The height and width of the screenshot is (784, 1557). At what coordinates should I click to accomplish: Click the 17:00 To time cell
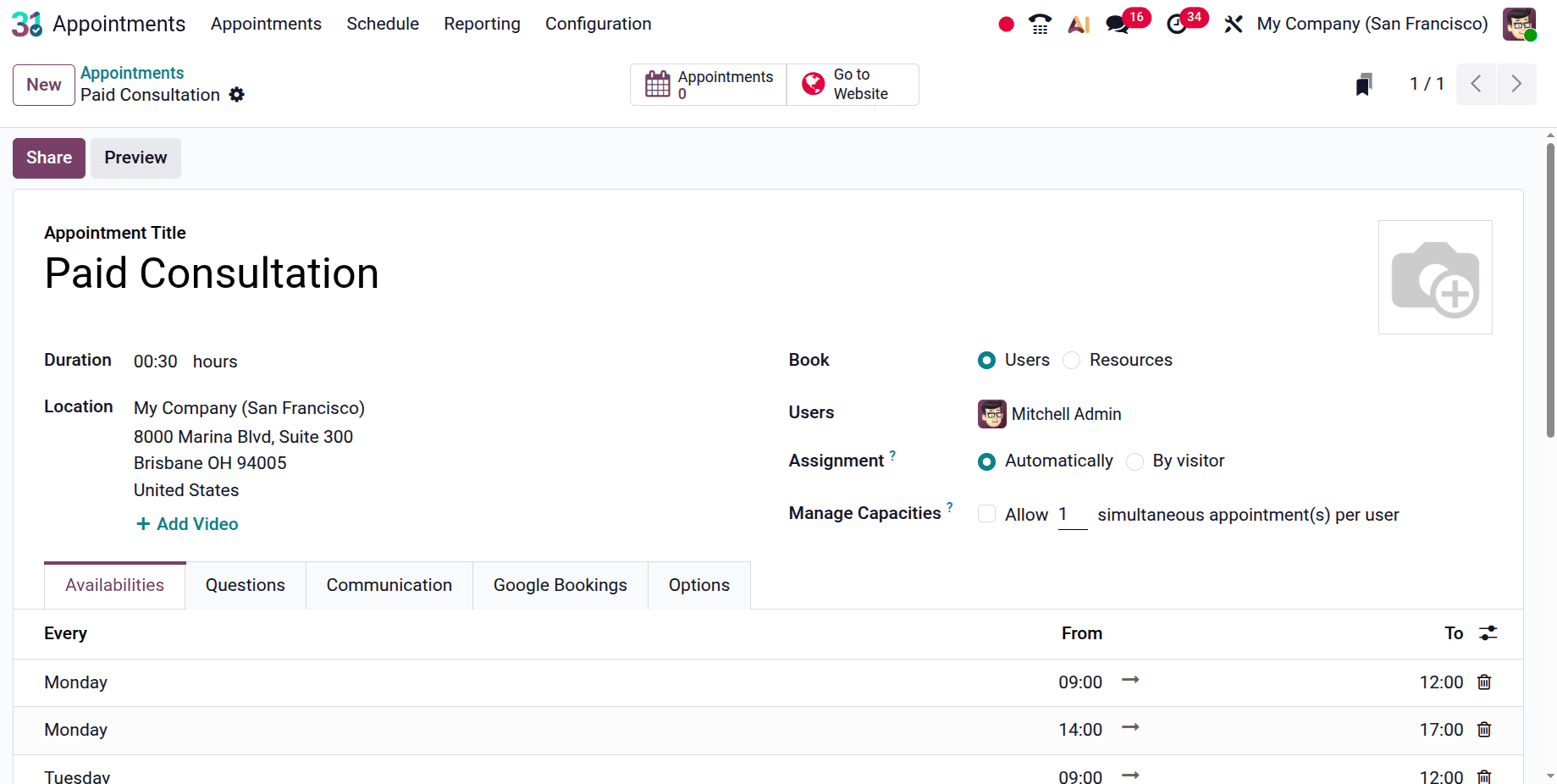1441,730
